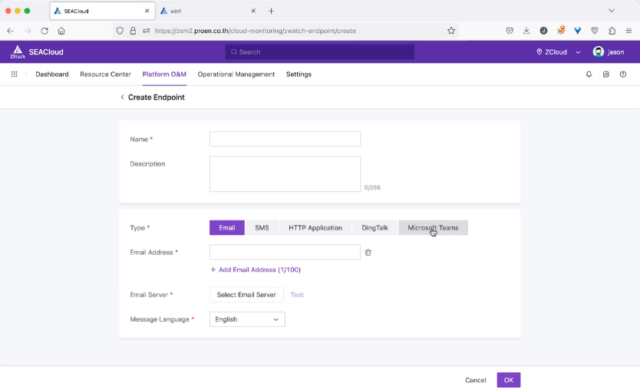Viewport: 640px width, 390px height.
Task: Open the Platform O&M menu
Action: click(x=164, y=74)
